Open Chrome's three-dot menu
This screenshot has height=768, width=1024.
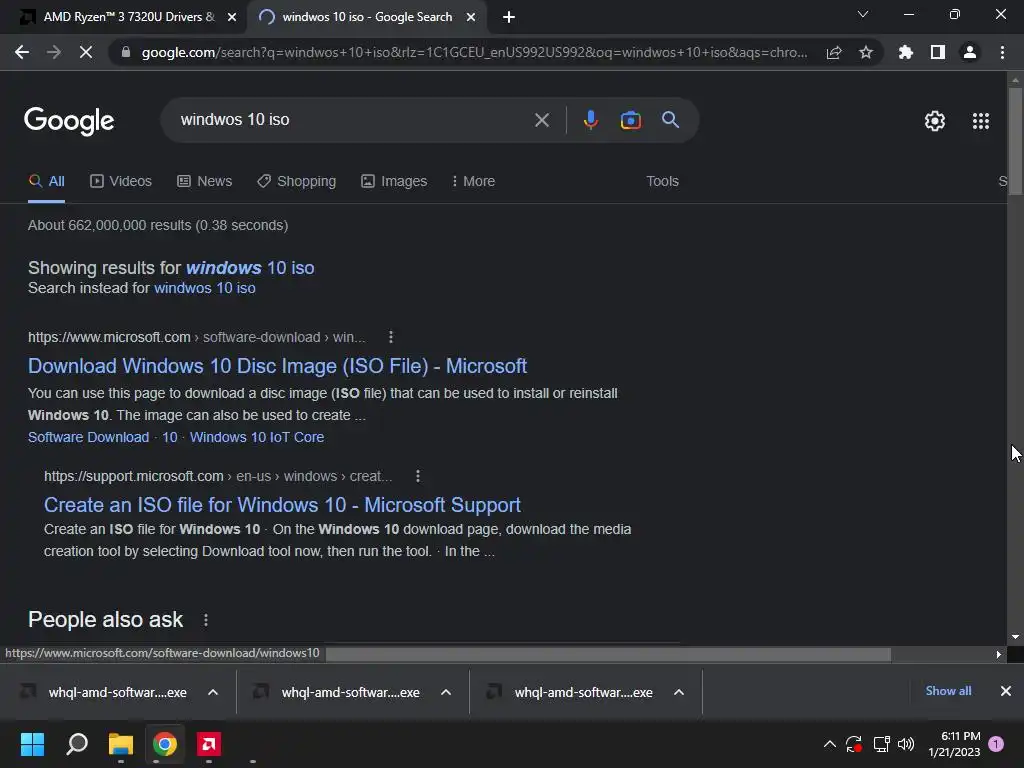pos(1002,52)
